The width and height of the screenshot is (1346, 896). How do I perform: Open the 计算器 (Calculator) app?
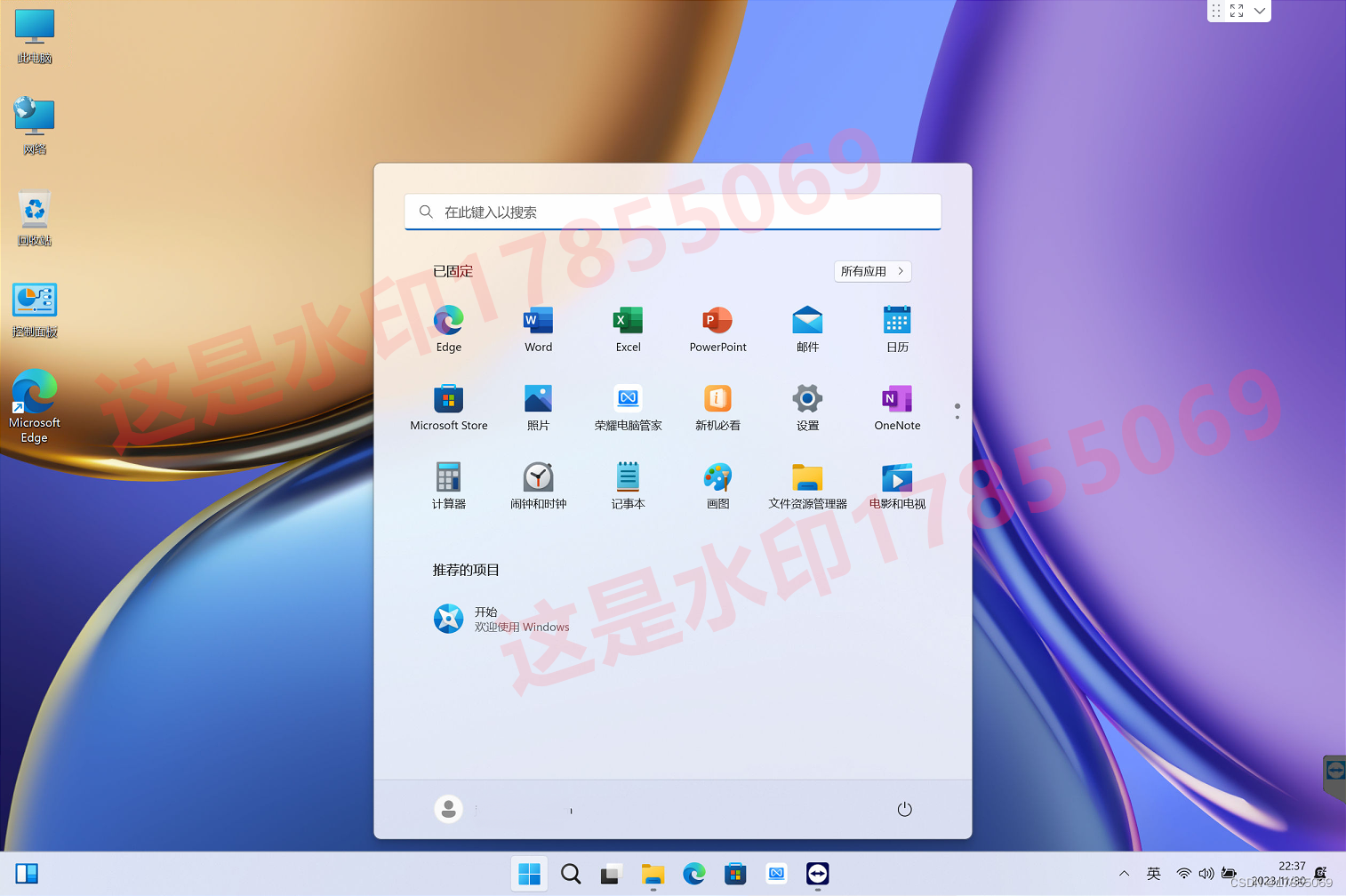pos(448,484)
